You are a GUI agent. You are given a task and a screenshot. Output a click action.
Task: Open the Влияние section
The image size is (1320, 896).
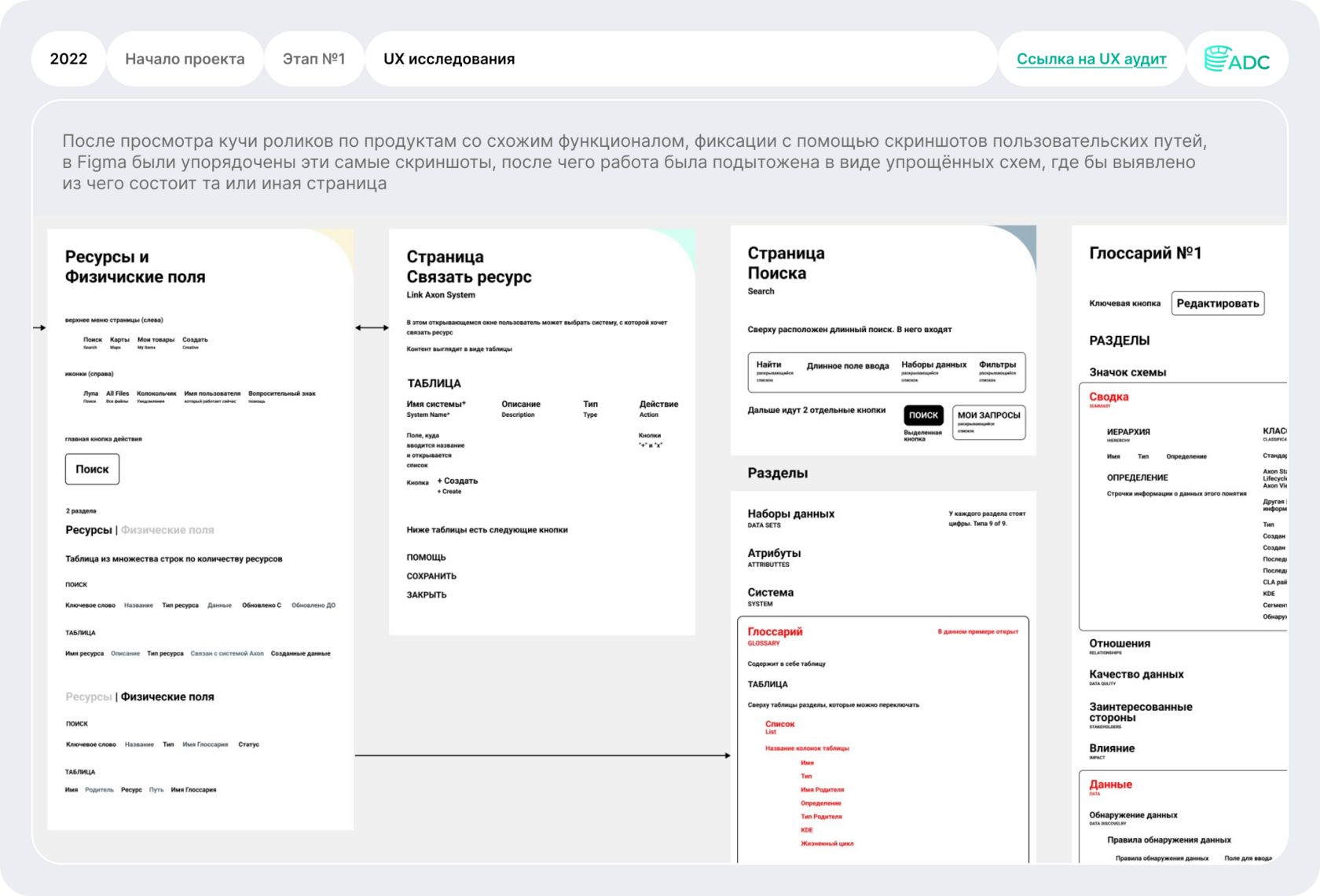(1112, 748)
